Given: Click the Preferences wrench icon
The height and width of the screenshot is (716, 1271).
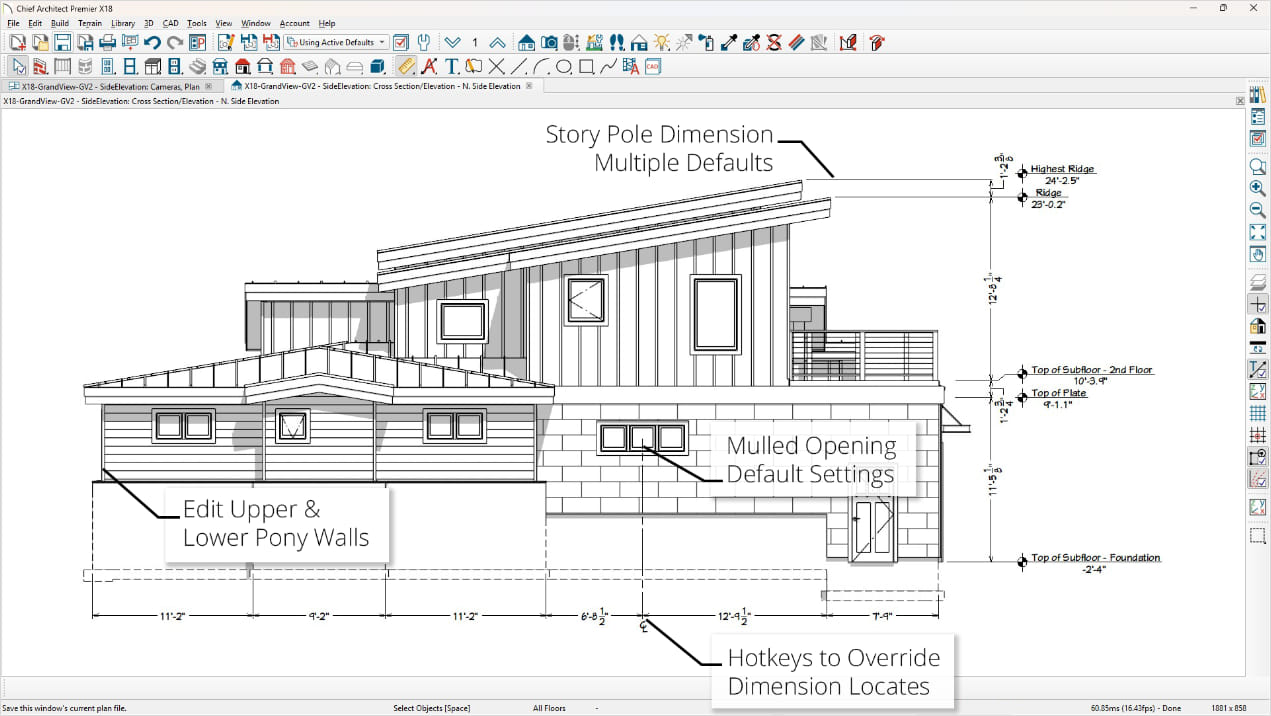Looking at the screenshot, I should click(423, 42).
